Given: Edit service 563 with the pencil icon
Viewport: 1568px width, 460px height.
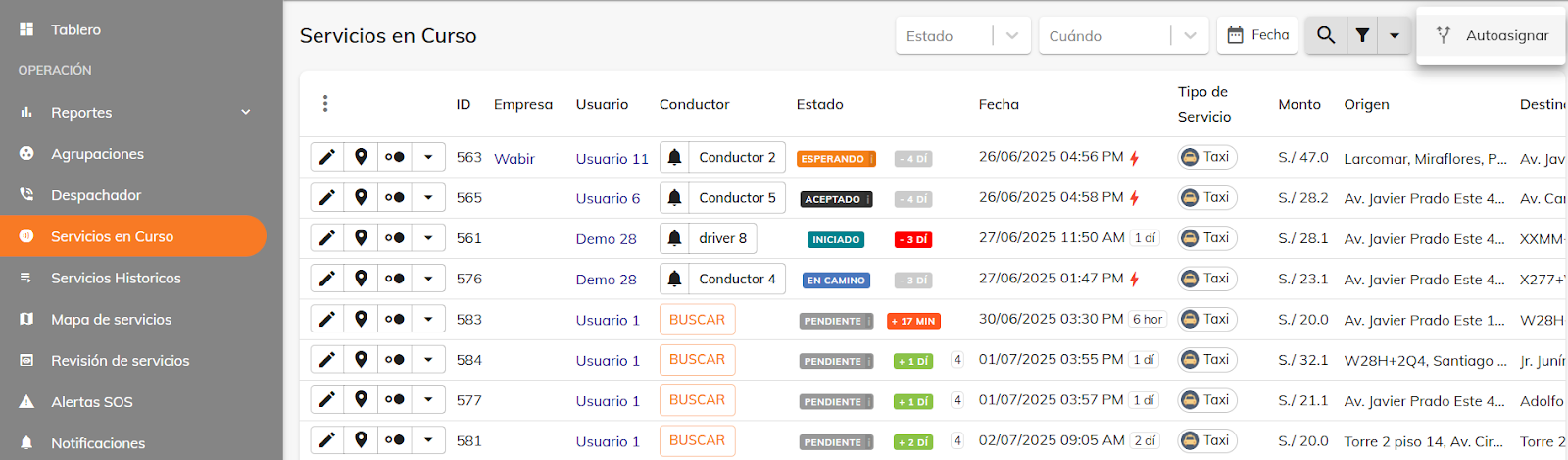Looking at the screenshot, I should point(327,157).
